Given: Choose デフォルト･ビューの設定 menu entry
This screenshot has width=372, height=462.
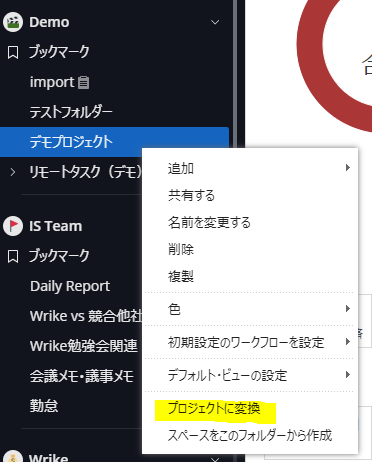Looking at the screenshot, I should [227, 376].
